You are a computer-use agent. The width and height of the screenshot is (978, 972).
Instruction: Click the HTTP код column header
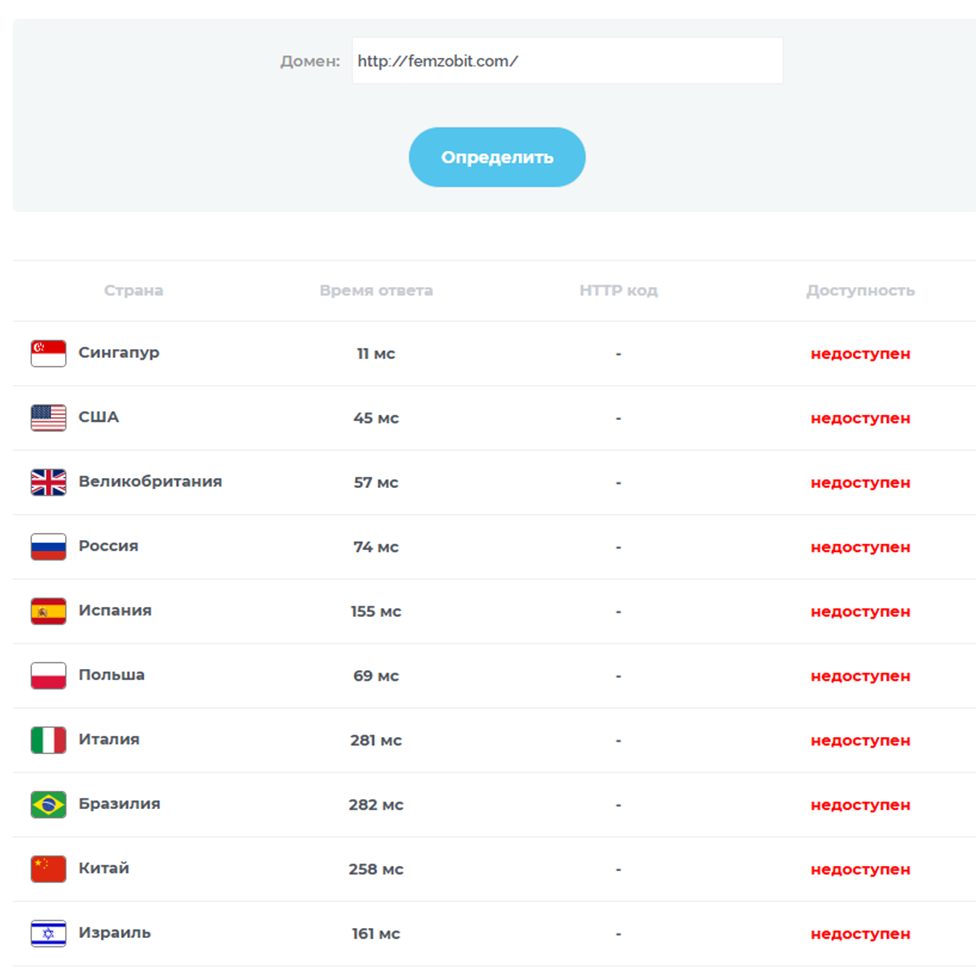pos(618,291)
